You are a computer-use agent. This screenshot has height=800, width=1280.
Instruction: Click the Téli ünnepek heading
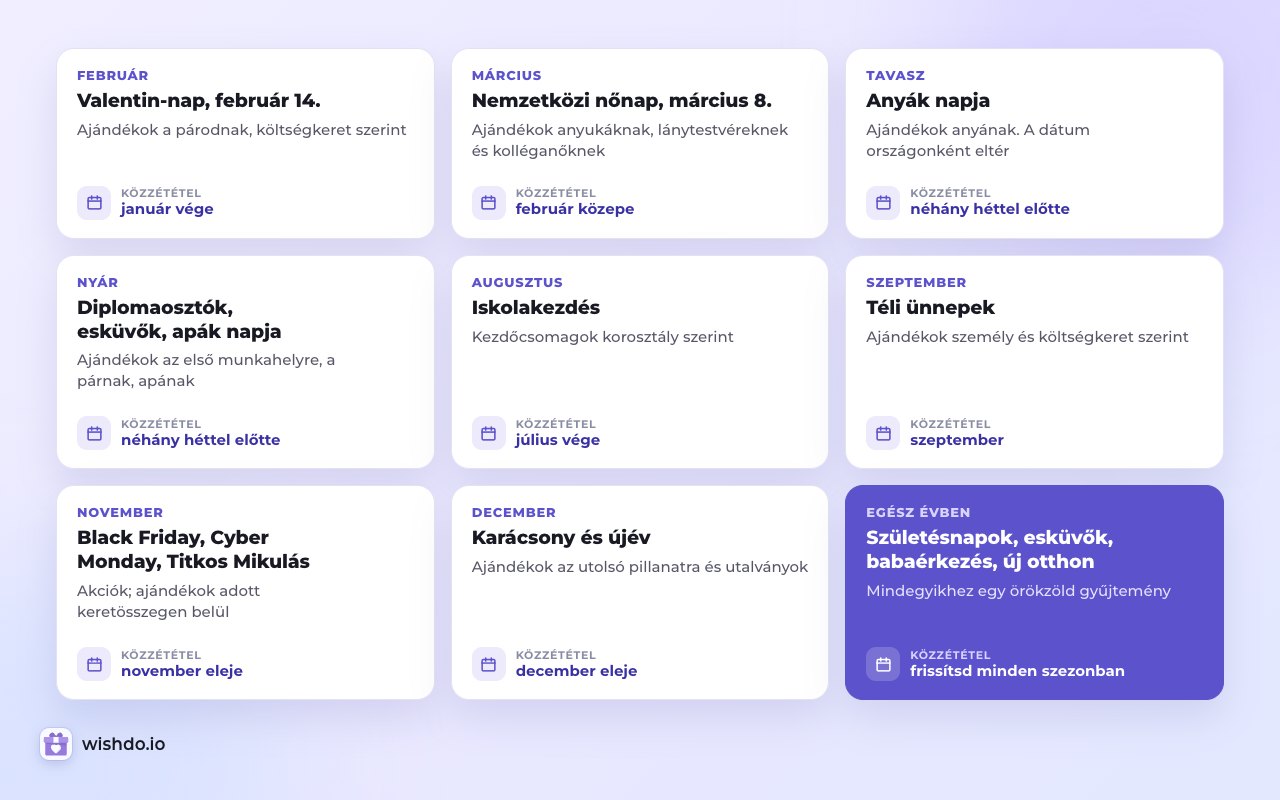pyautogui.click(x=930, y=308)
